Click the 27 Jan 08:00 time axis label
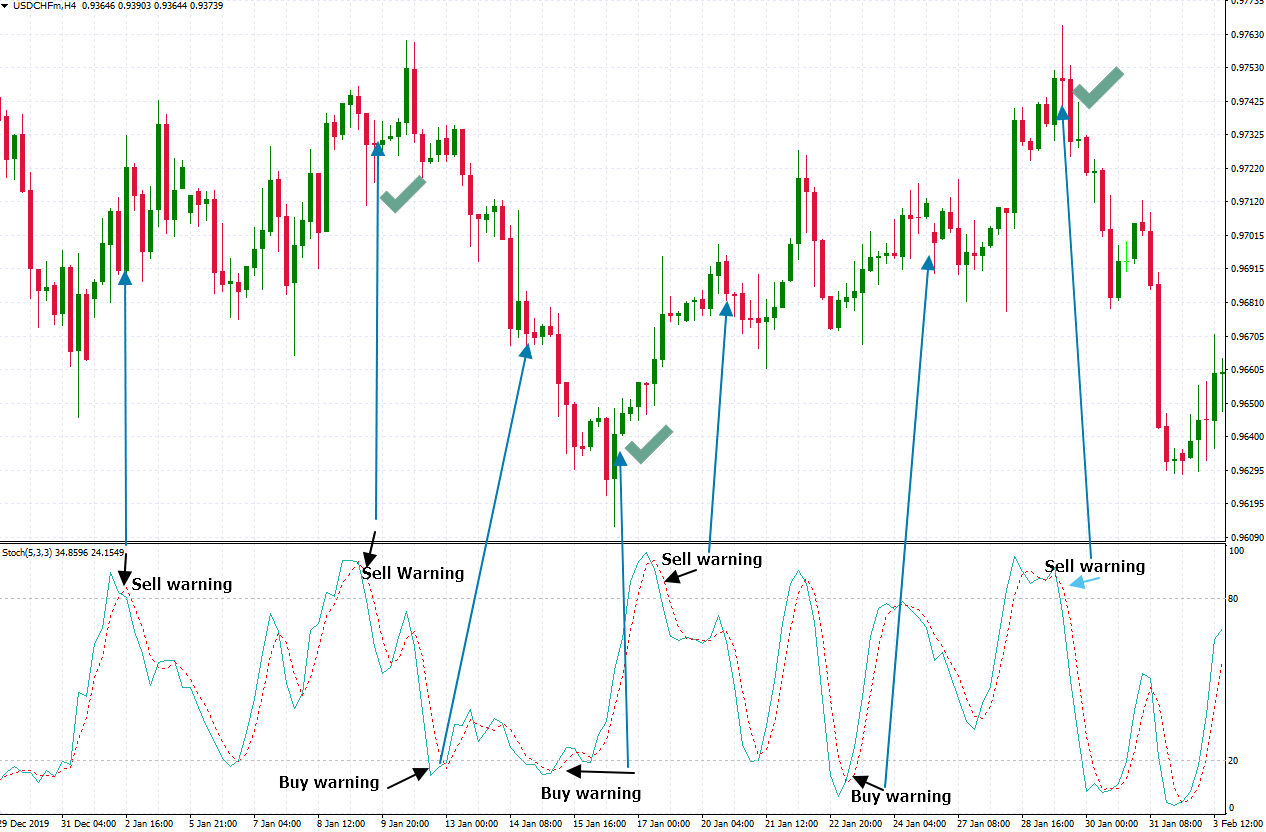The image size is (1266, 832). tap(984, 824)
